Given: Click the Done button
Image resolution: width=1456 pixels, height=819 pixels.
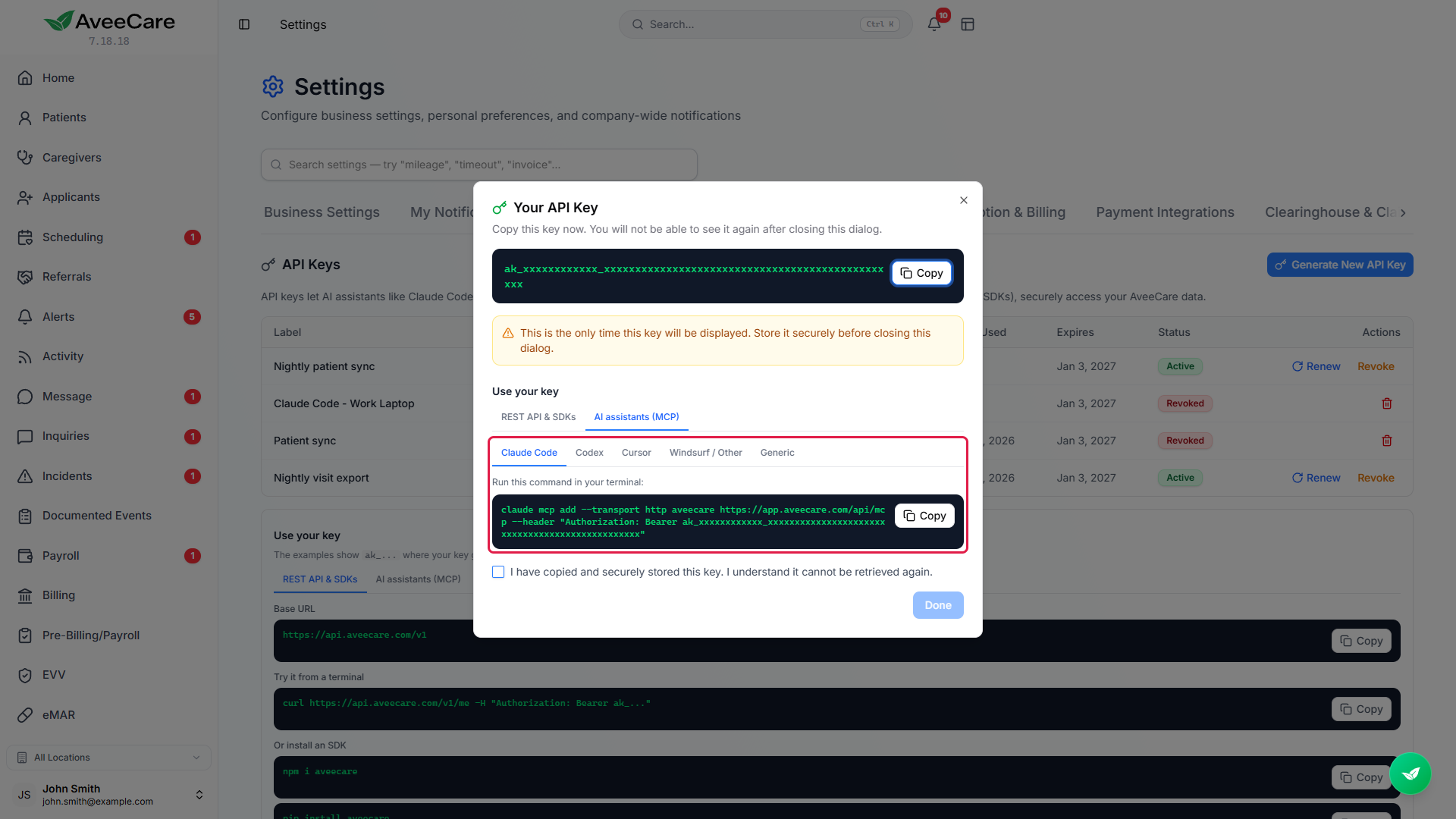Looking at the screenshot, I should 938,605.
